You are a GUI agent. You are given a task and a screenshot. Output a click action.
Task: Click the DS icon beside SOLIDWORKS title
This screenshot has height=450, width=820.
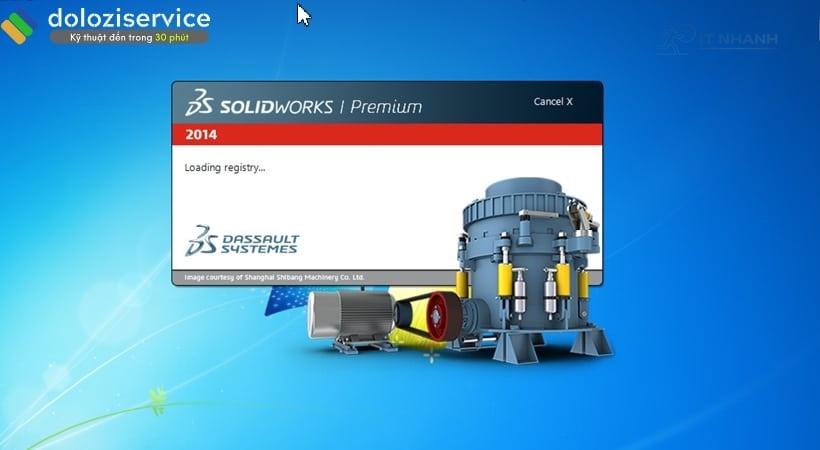point(197,104)
